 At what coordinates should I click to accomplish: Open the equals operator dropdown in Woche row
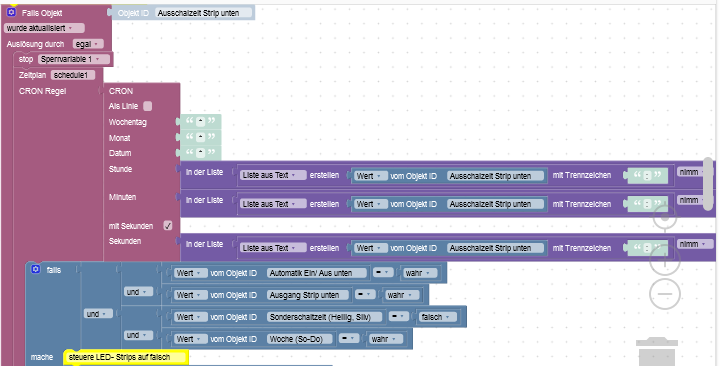(349, 339)
